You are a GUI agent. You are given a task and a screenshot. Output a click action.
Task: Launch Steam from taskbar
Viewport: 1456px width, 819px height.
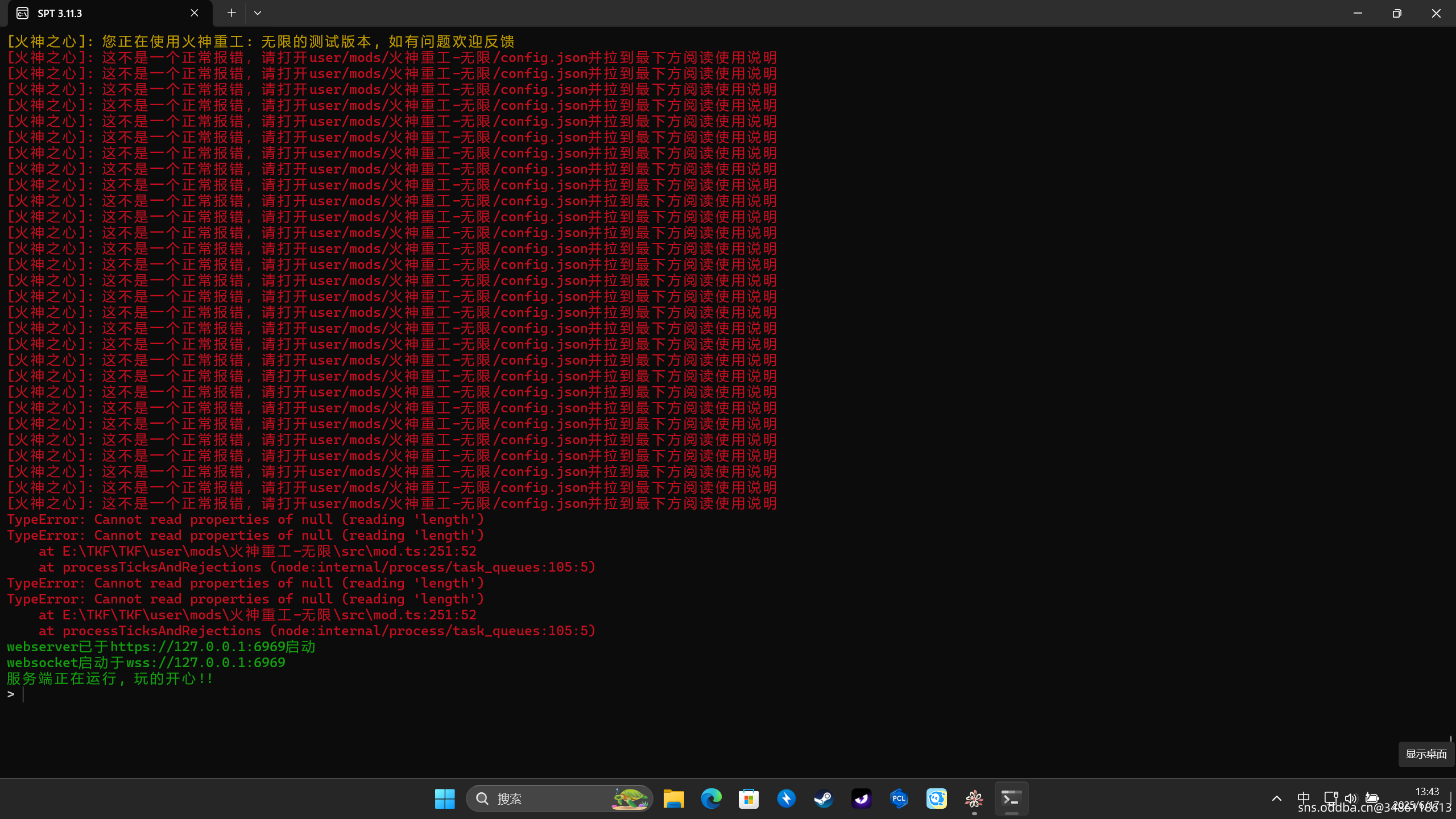pyautogui.click(x=824, y=799)
